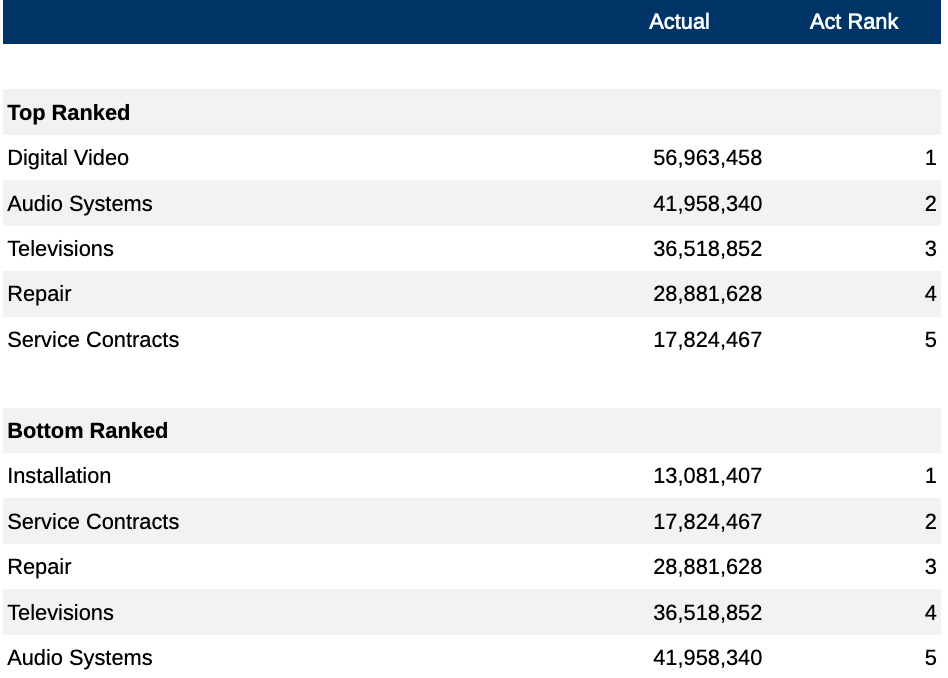
Task: Select "Televisions" under Bottom Ranked
Action: [60, 613]
